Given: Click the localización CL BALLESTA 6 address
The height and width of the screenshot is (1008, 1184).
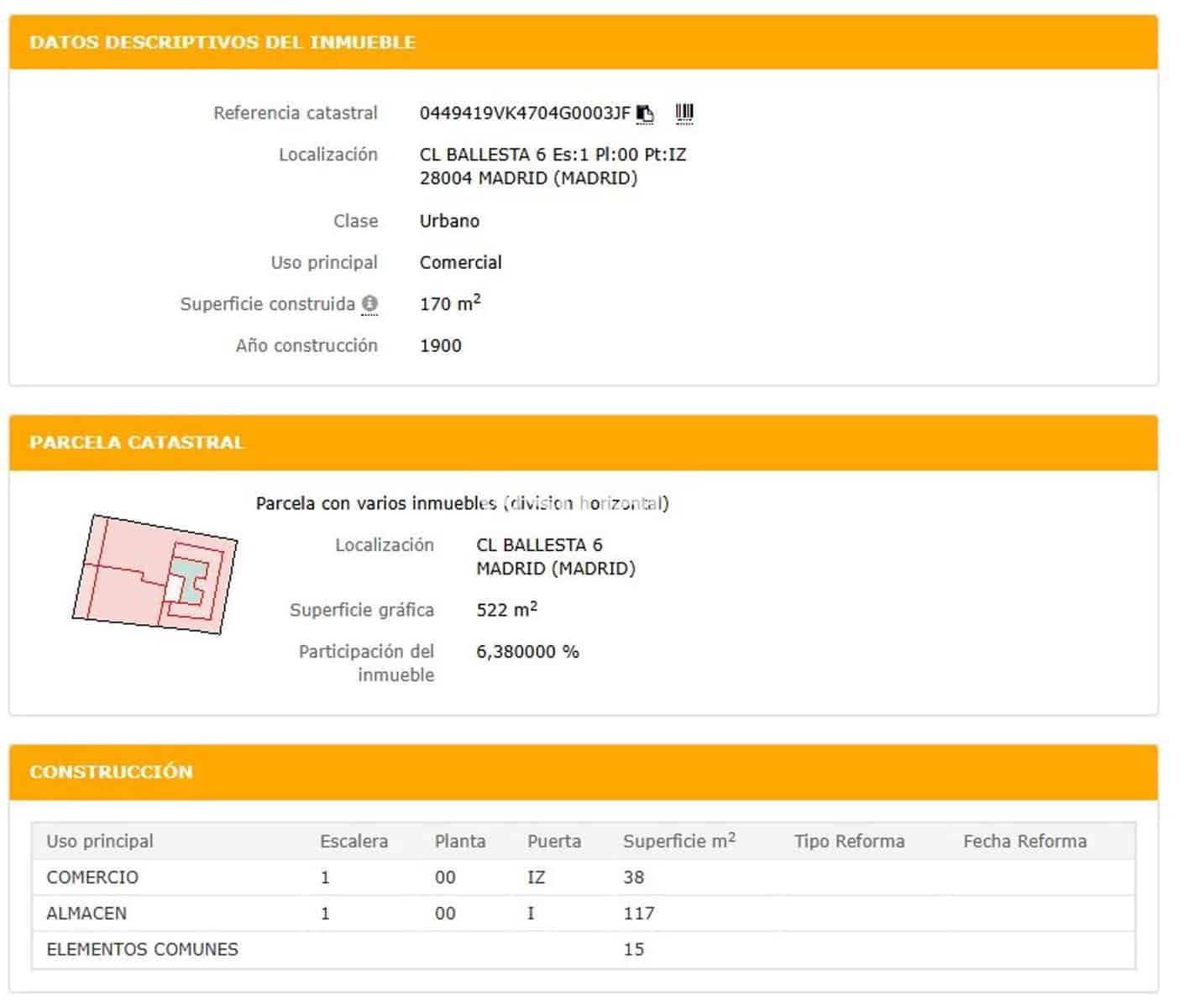Looking at the screenshot, I should (x=554, y=155).
